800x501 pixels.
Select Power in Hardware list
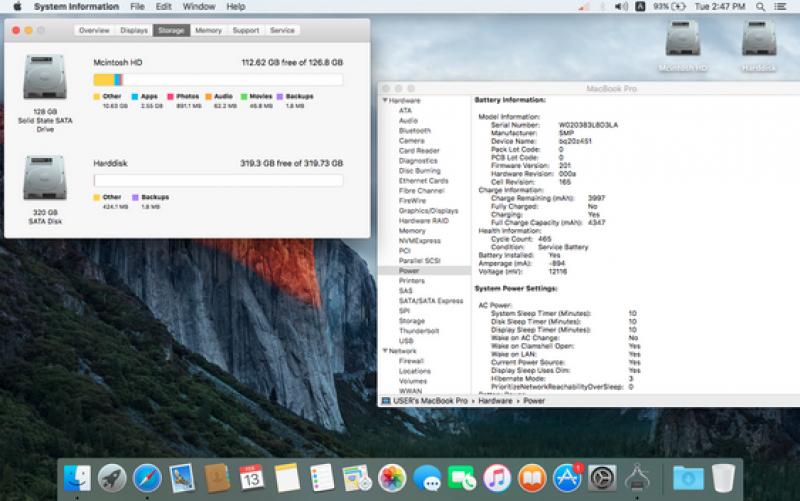point(409,271)
